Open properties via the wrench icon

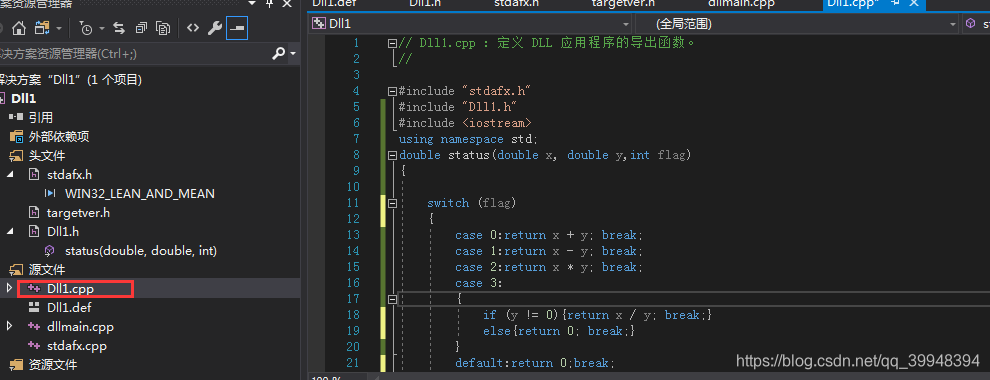coord(215,28)
